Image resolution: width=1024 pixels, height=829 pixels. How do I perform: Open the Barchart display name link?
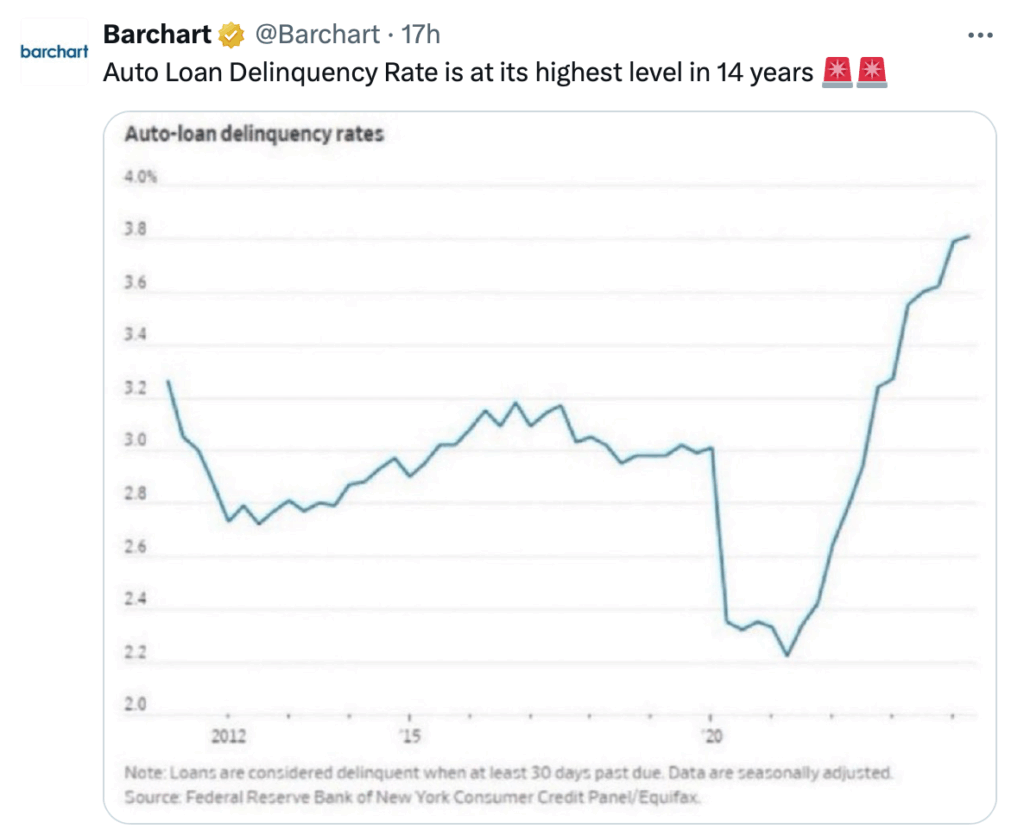(x=157, y=35)
